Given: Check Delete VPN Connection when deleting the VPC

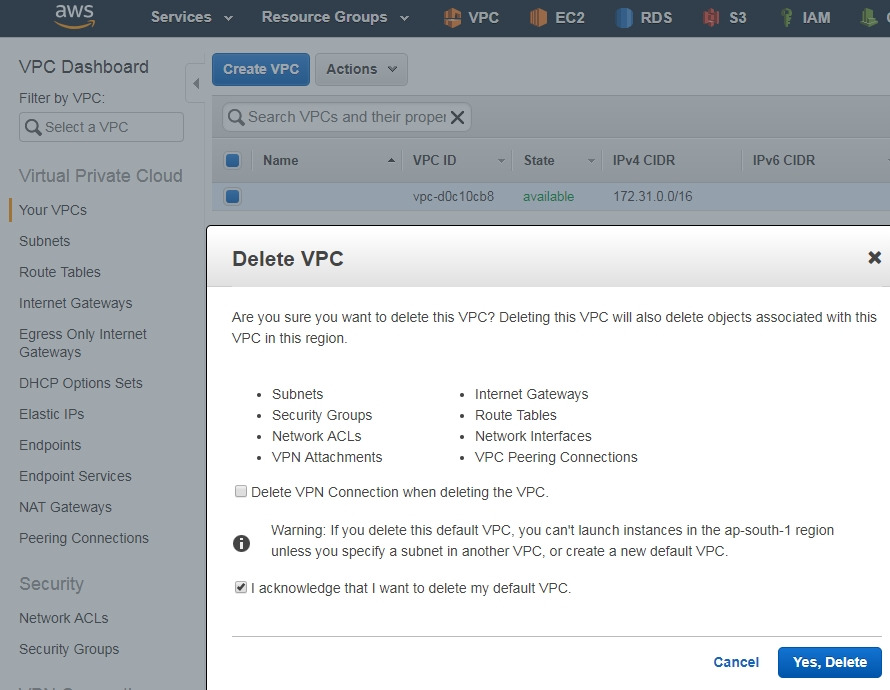Looking at the screenshot, I should coord(241,491).
